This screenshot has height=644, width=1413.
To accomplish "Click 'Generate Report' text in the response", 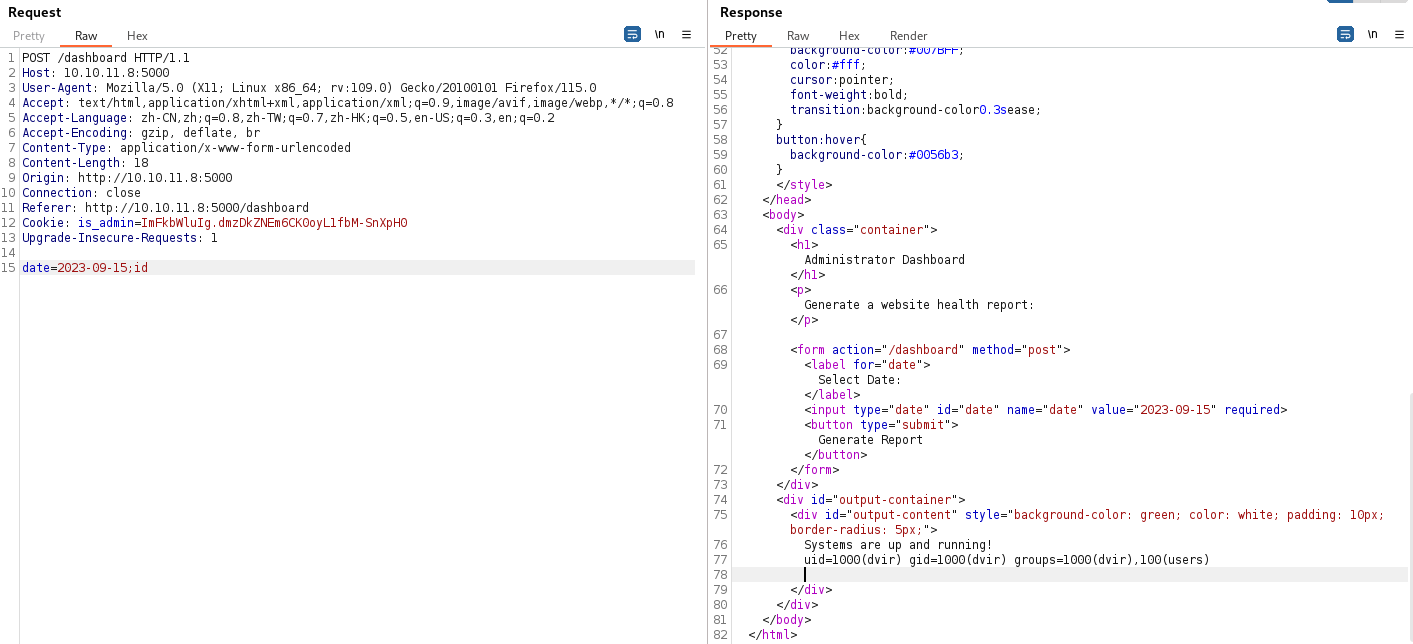I will click(870, 440).
